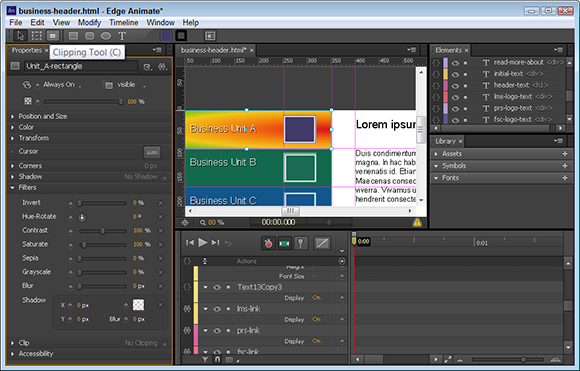Toggle visibility of the prs-link layer
This screenshot has width=580, height=371.
[x=217, y=331]
